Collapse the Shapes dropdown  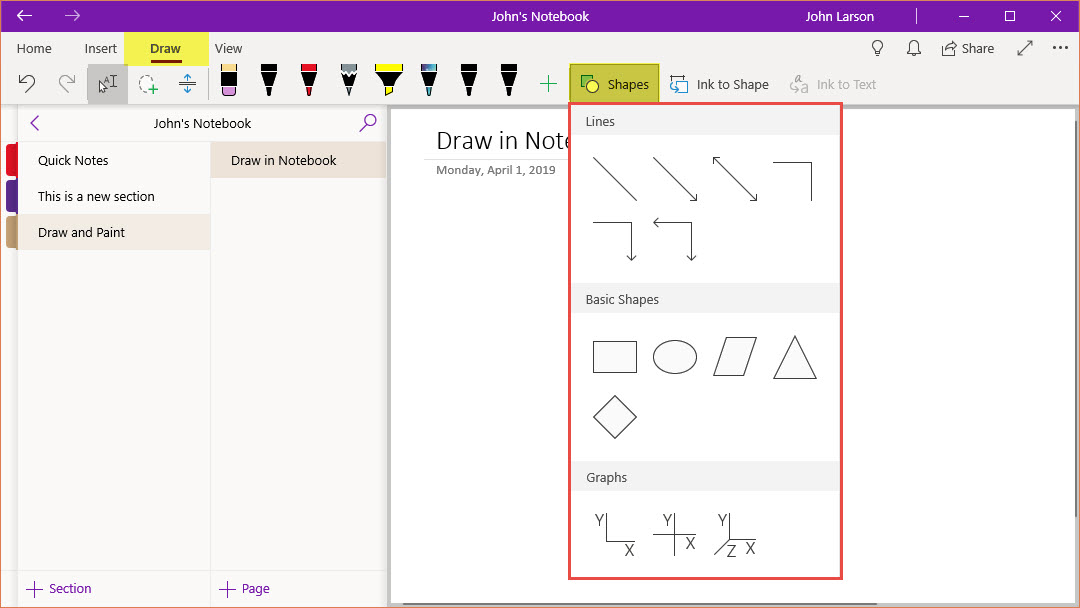[x=615, y=85]
